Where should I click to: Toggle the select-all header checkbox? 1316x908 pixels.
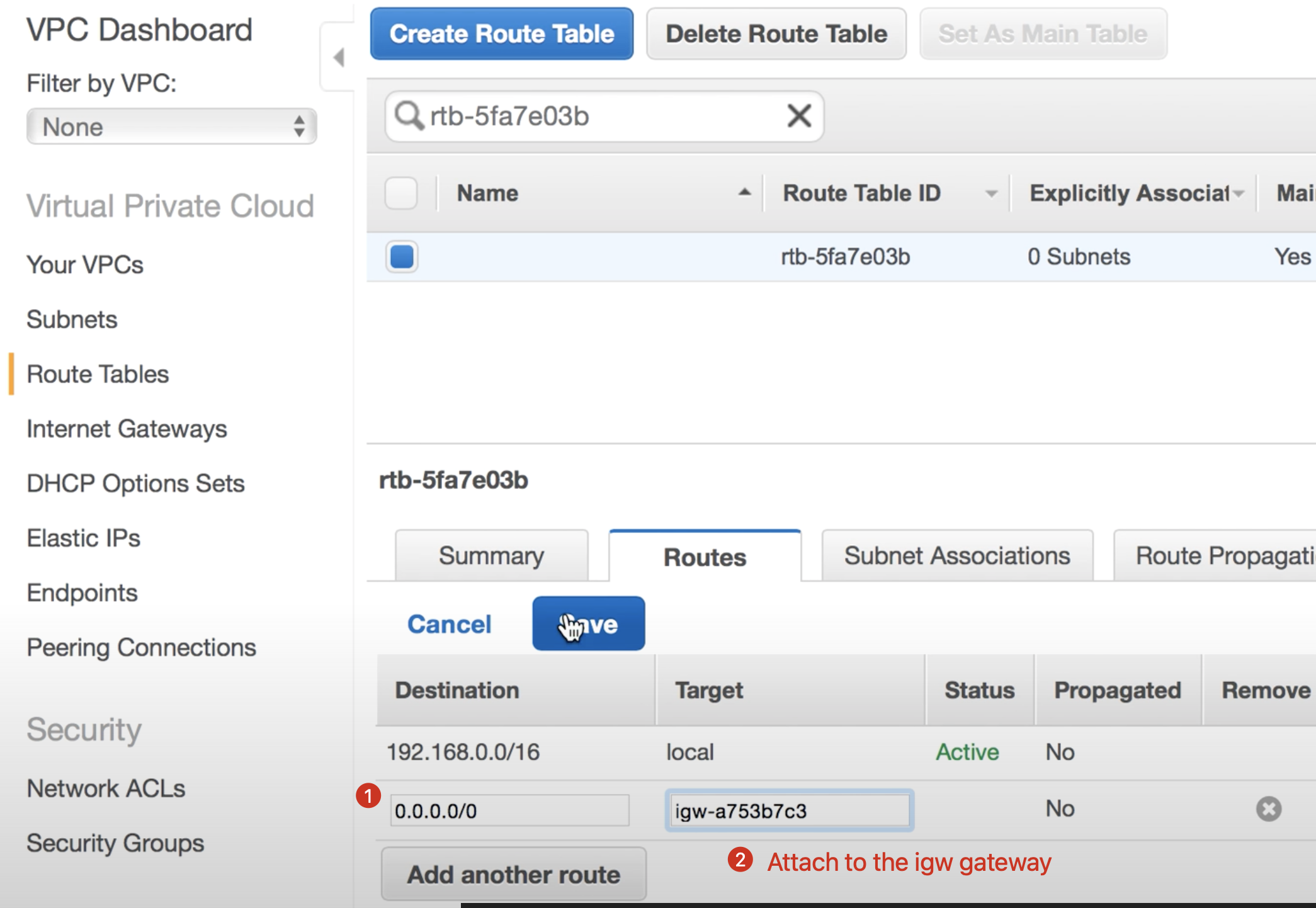(401, 193)
